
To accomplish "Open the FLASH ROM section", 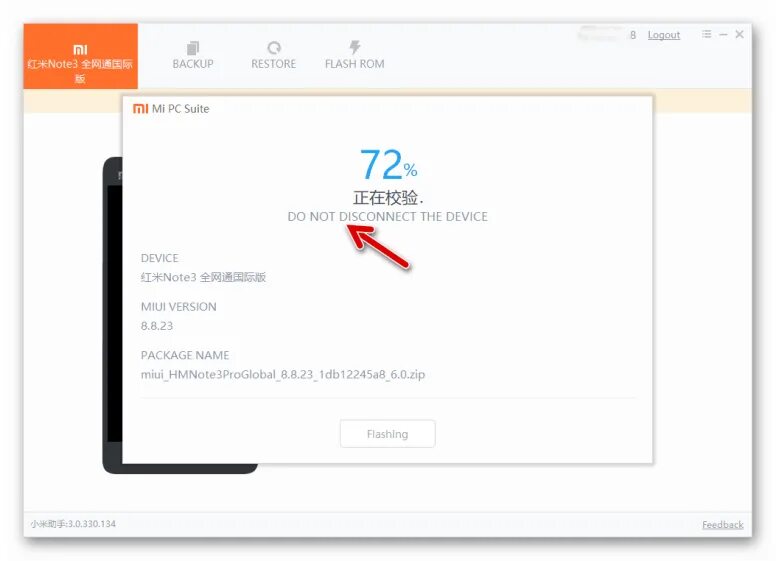I will click(354, 55).
